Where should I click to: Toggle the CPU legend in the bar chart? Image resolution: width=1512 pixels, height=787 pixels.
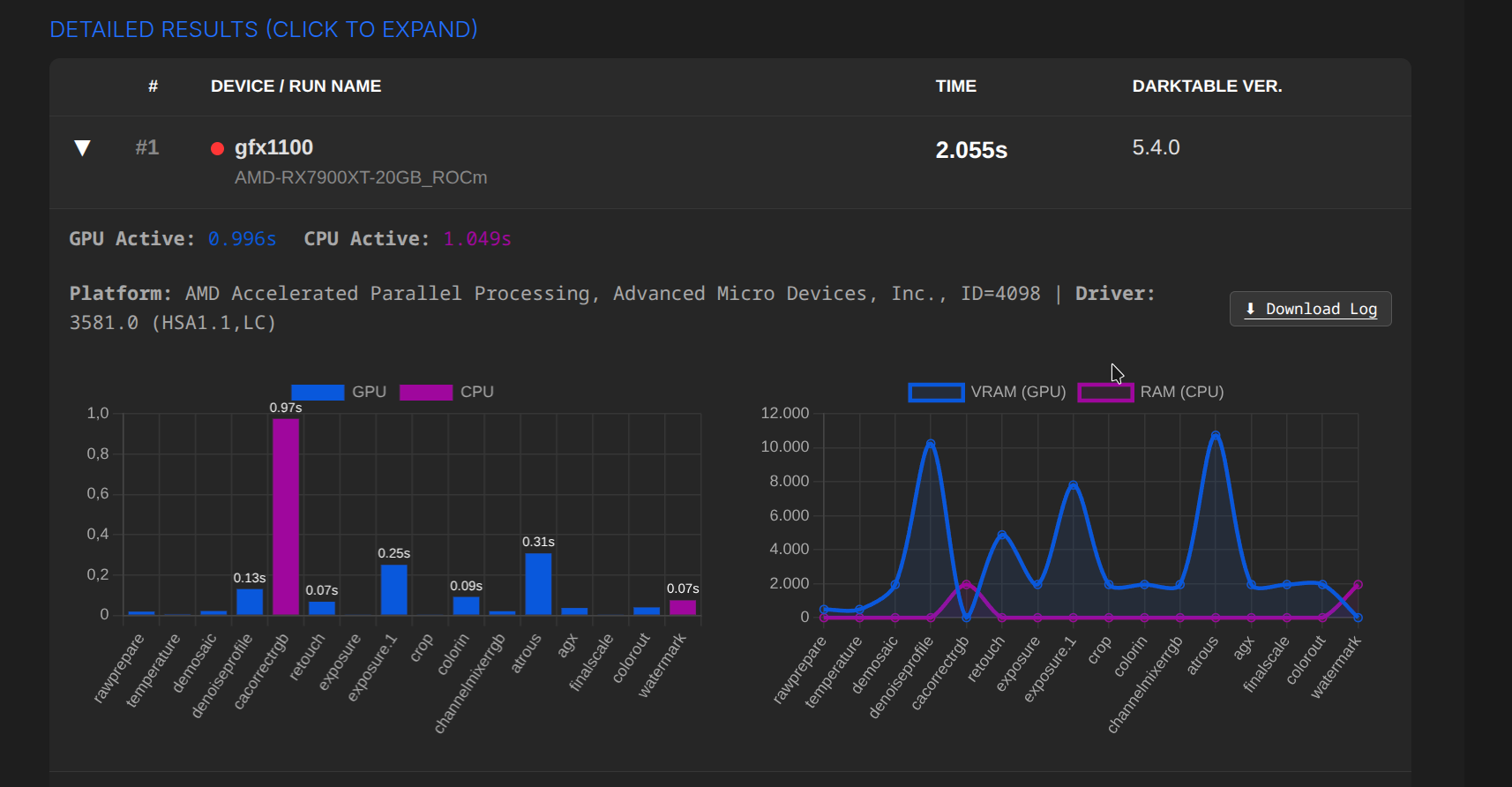[446, 392]
